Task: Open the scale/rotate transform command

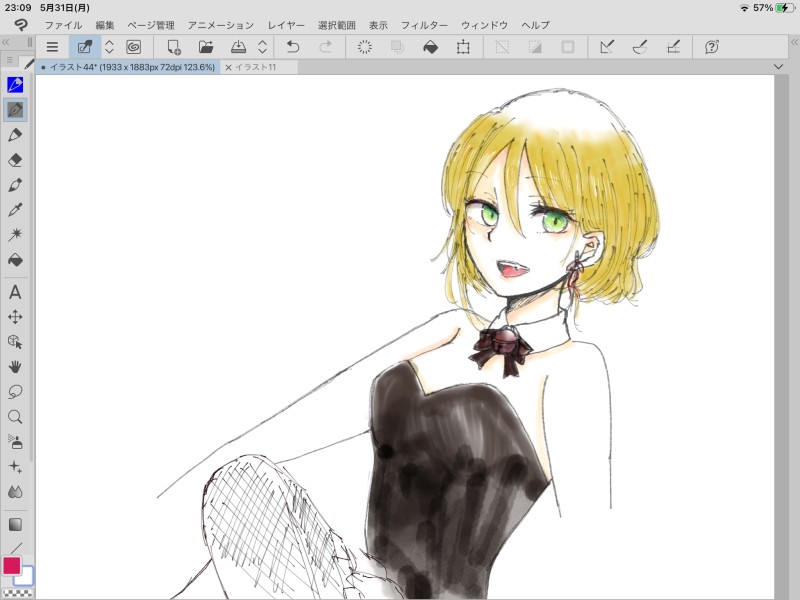Action: click(463, 47)
